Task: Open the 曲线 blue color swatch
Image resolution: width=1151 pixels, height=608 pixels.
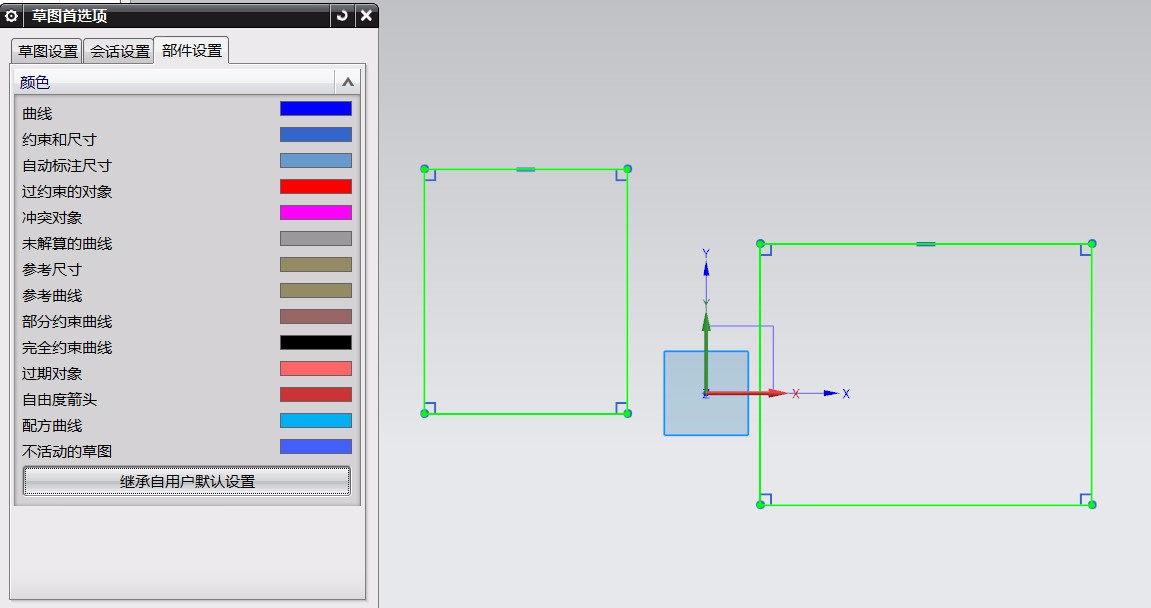Action: pos(315,109)
